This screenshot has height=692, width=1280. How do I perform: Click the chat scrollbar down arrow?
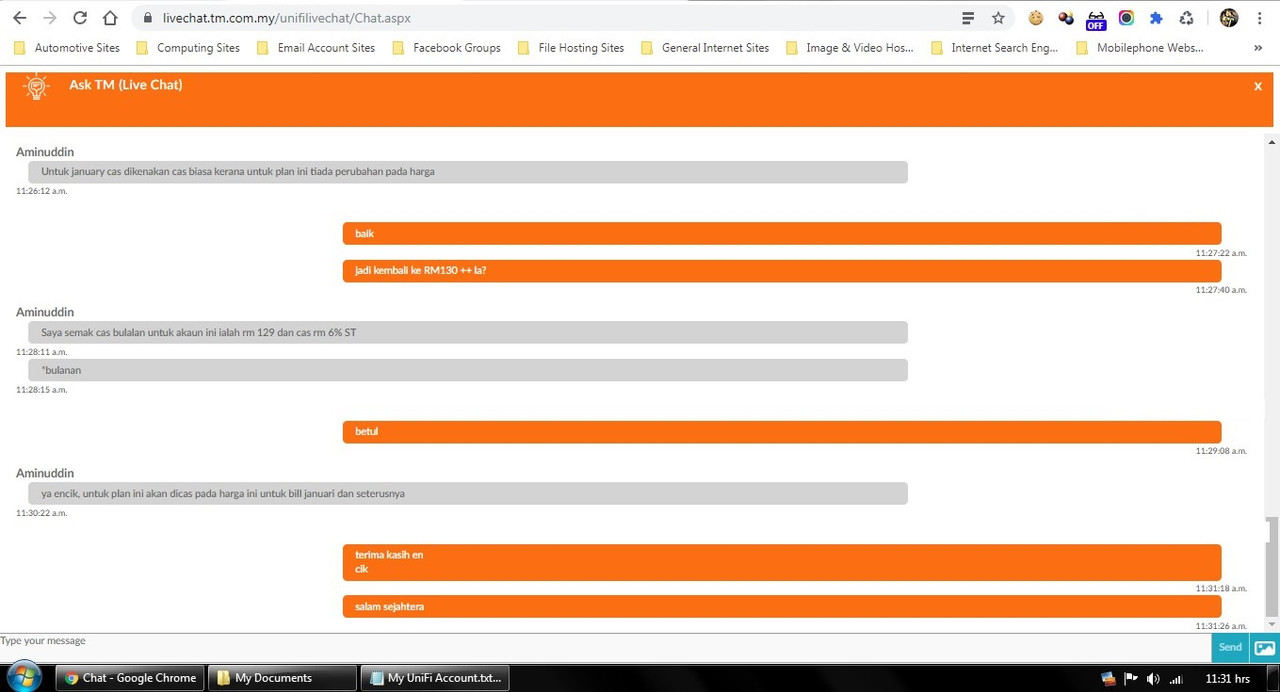1272,624
